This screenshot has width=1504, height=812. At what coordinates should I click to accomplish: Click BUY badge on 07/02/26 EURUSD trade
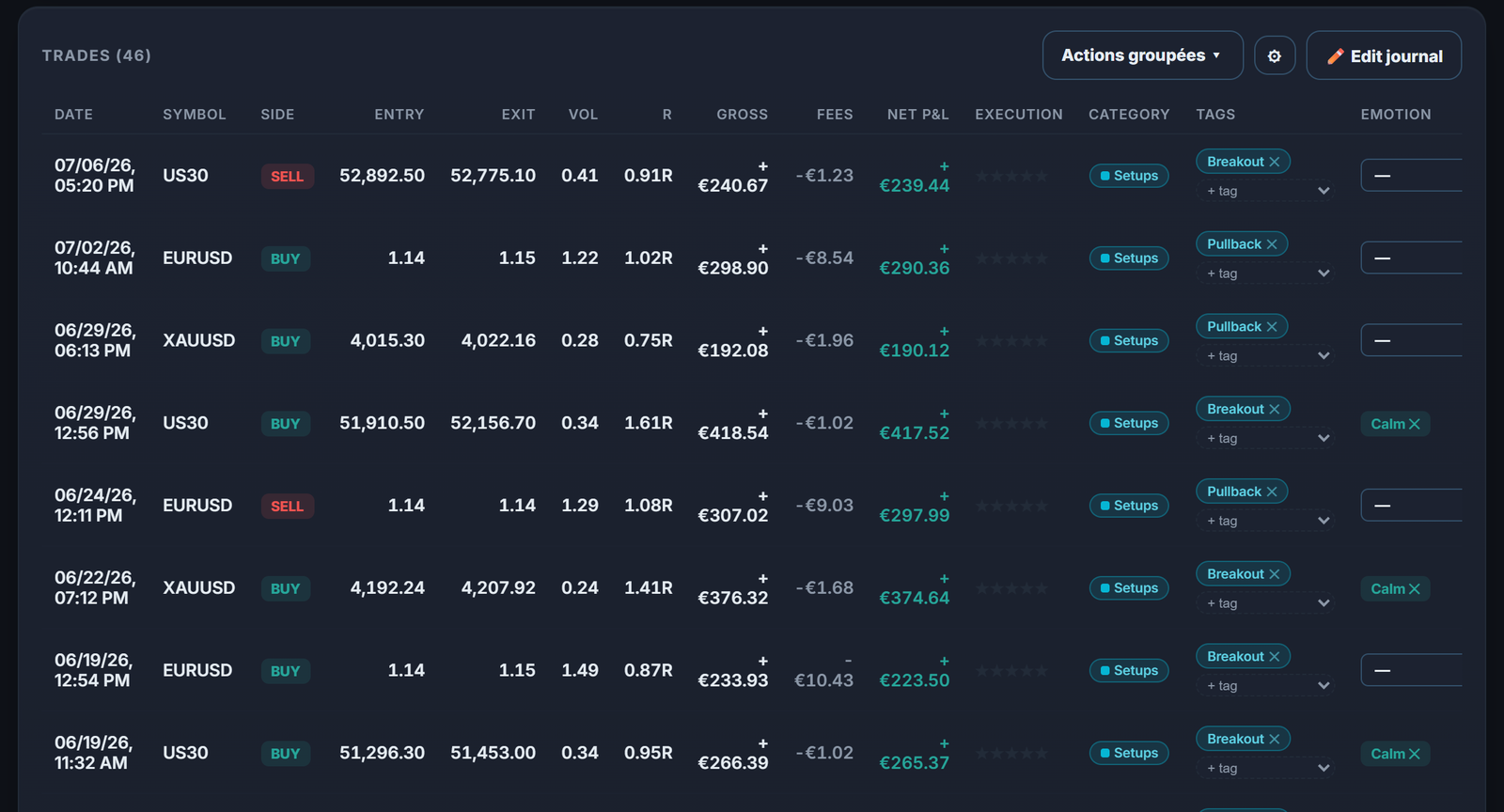pos(286,259)
